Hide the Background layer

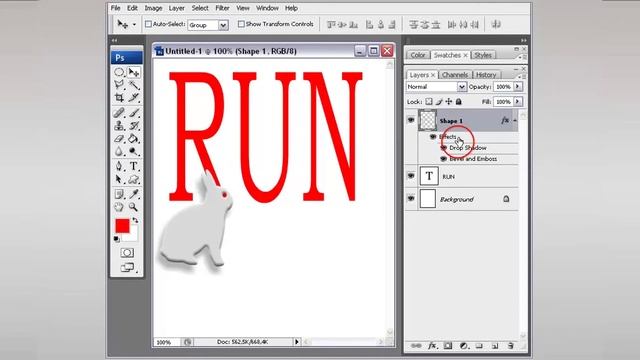[x=411, y=198]
